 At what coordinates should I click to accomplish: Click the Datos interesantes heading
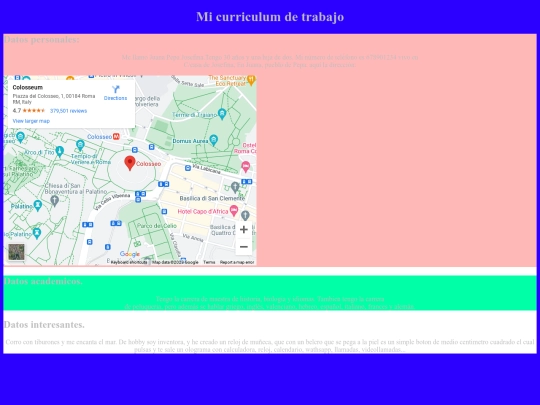(x=44, y=324)
